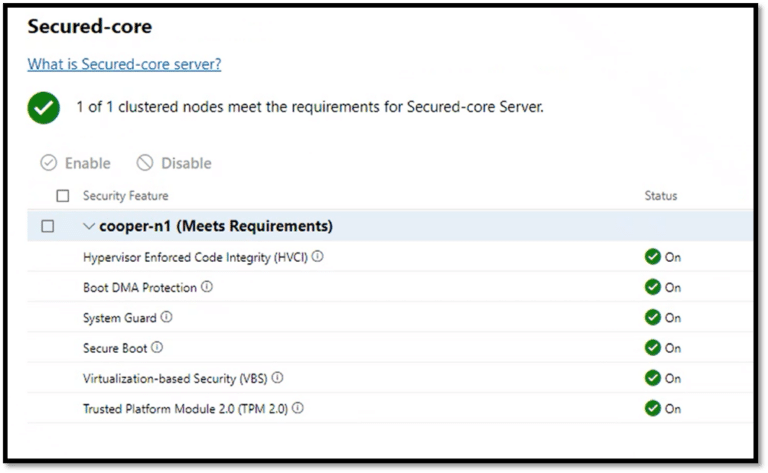768x473 pixels.
Task: Click 'cooper-n1 (Meets Requirements)' node title
Action: [x=216, y=226]
